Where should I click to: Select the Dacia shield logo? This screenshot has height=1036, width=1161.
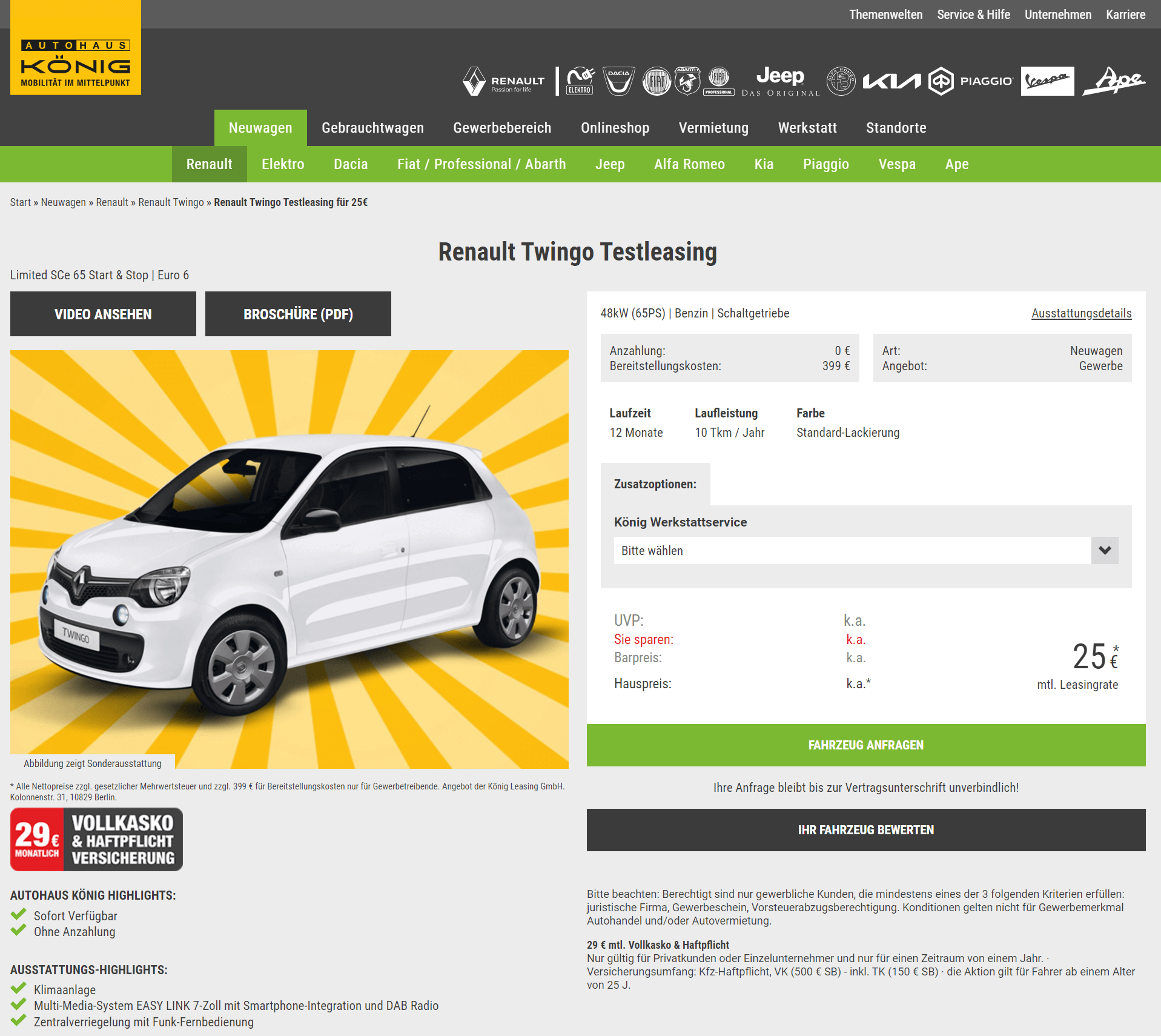[619, 81]
